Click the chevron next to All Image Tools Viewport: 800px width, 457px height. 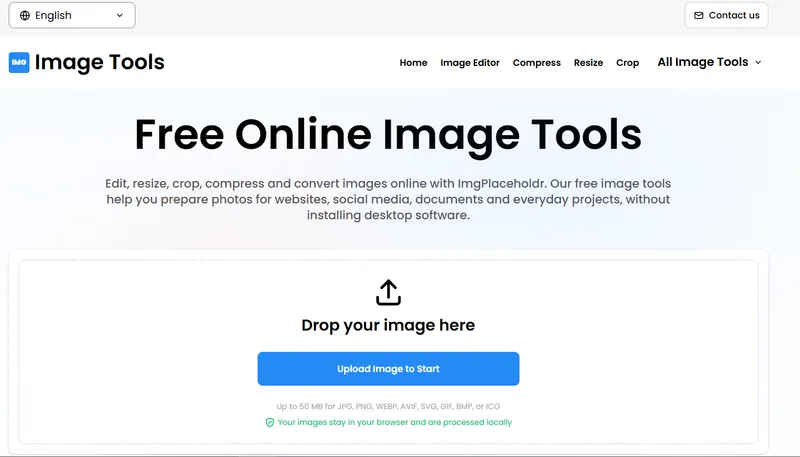point(758,62)
